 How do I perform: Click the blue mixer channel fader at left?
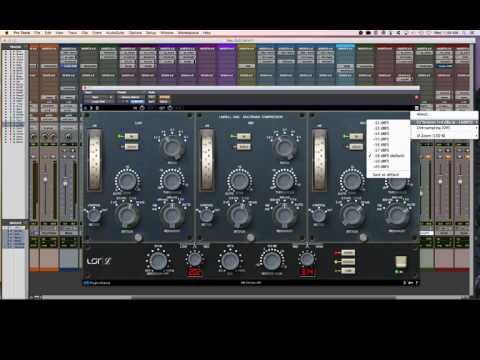click(66, 184)
